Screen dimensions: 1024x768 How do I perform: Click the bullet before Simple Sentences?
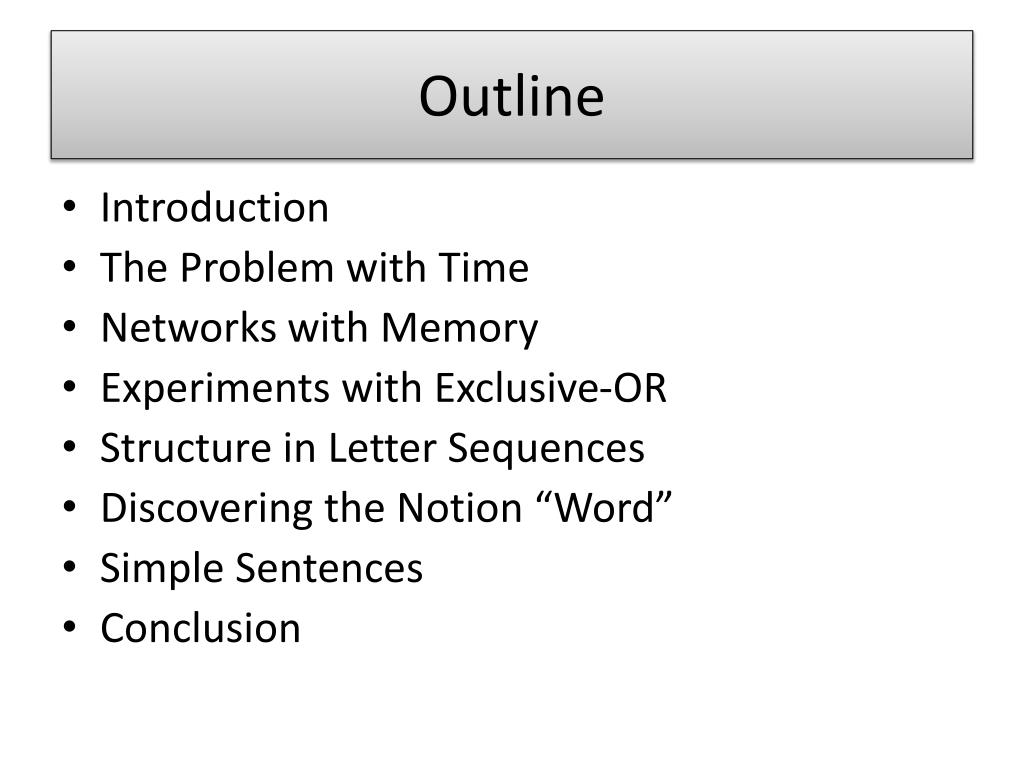click(70, 567)
